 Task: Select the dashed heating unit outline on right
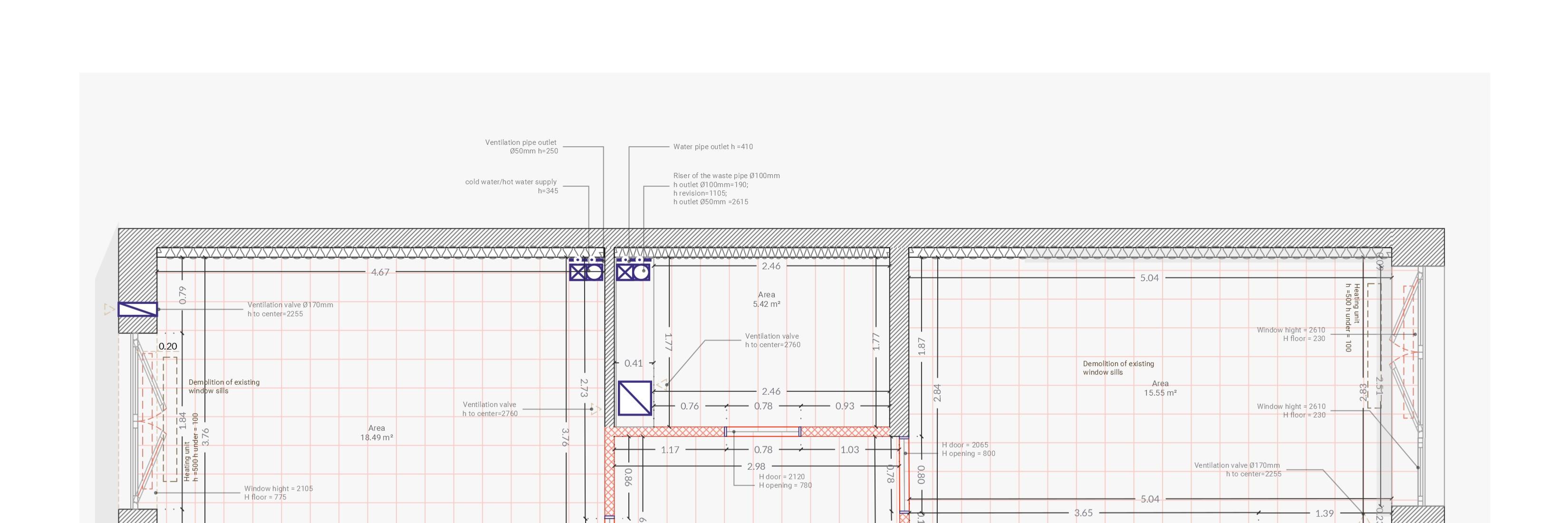[x=1374, y=345]
